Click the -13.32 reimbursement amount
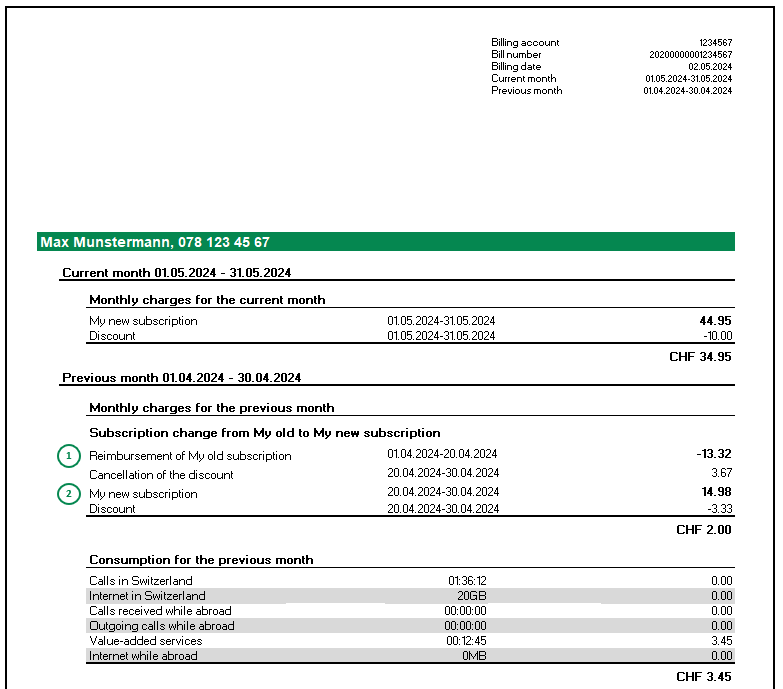The image size is (783, 689). pos(713,455)
